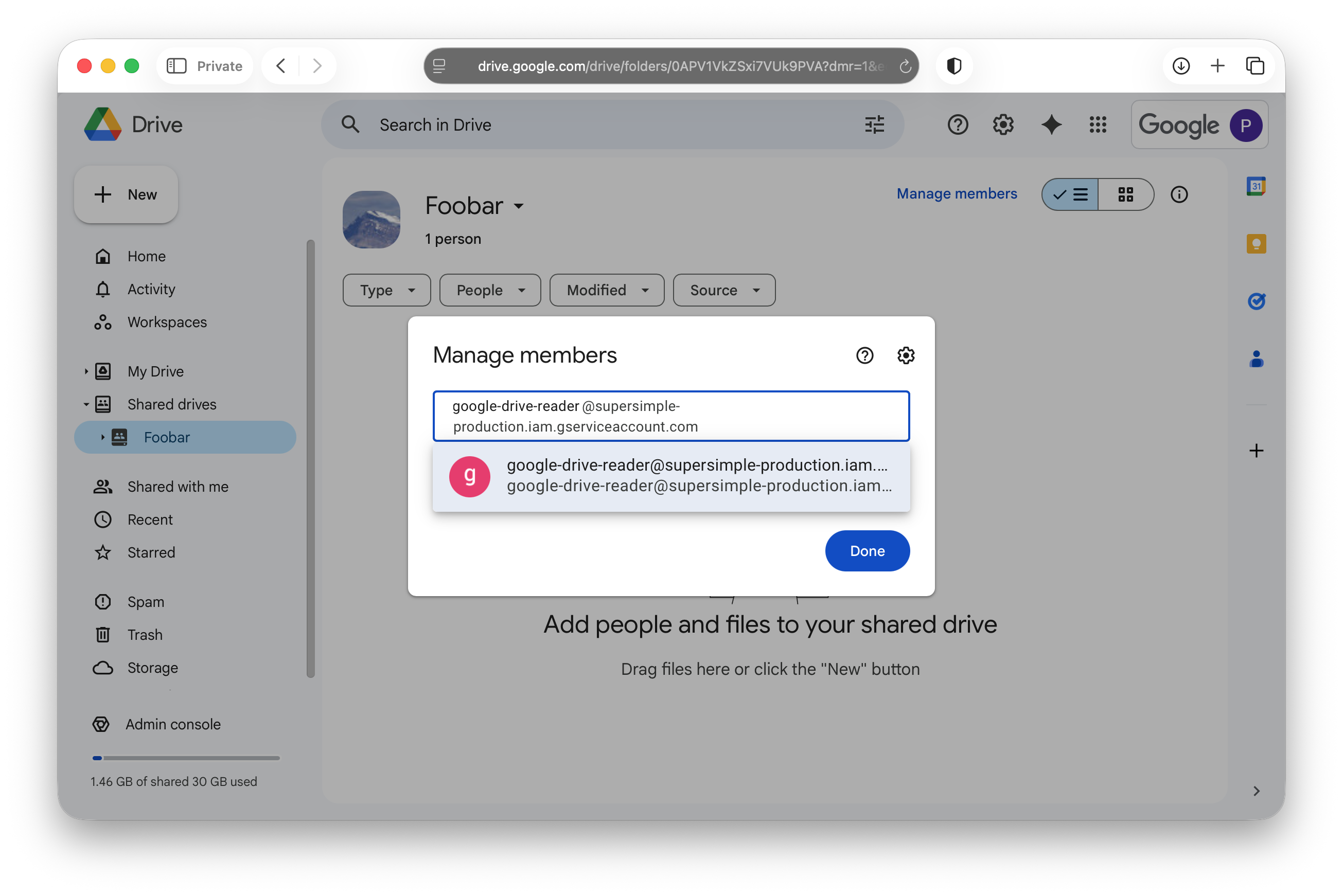This screenshot has width=1343, height=896.
Task: Open the People filter dropdown
Action: click(490, 290)
